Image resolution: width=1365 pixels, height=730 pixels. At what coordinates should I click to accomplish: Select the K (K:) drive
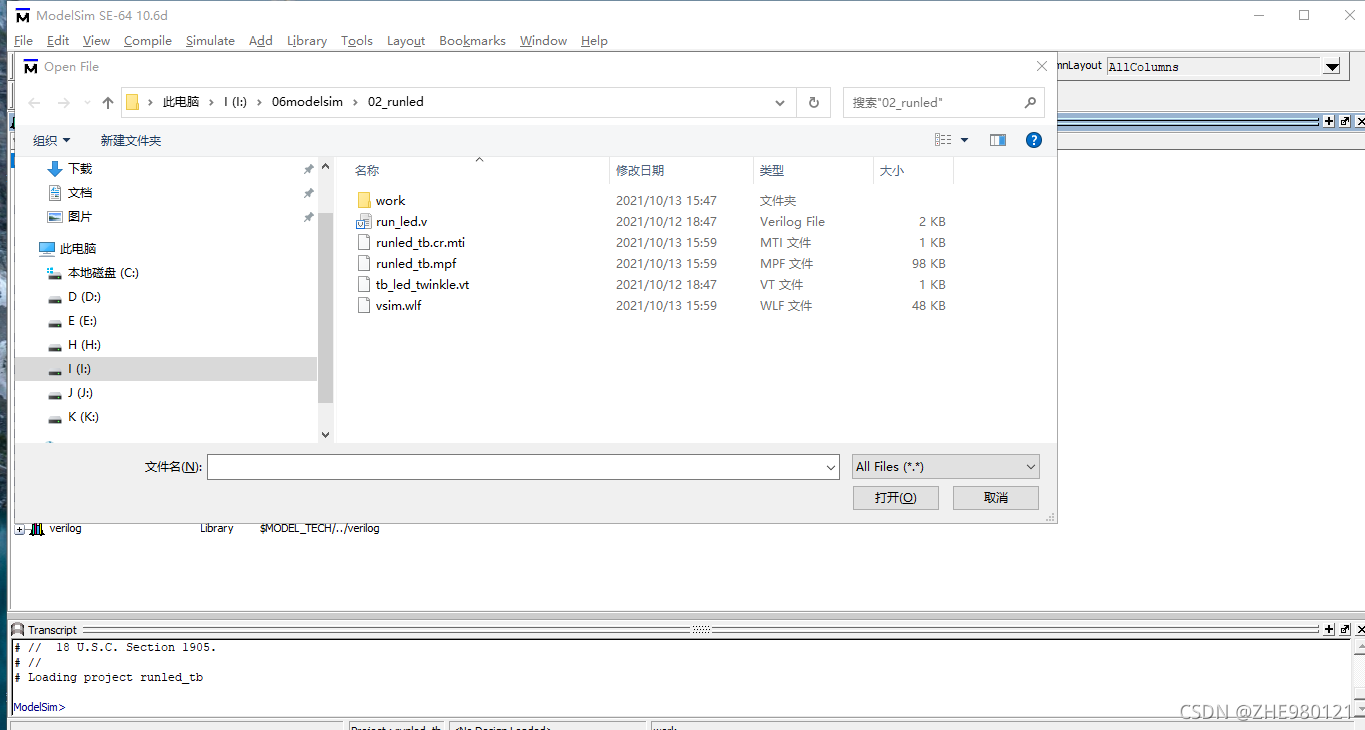[83, 417]
